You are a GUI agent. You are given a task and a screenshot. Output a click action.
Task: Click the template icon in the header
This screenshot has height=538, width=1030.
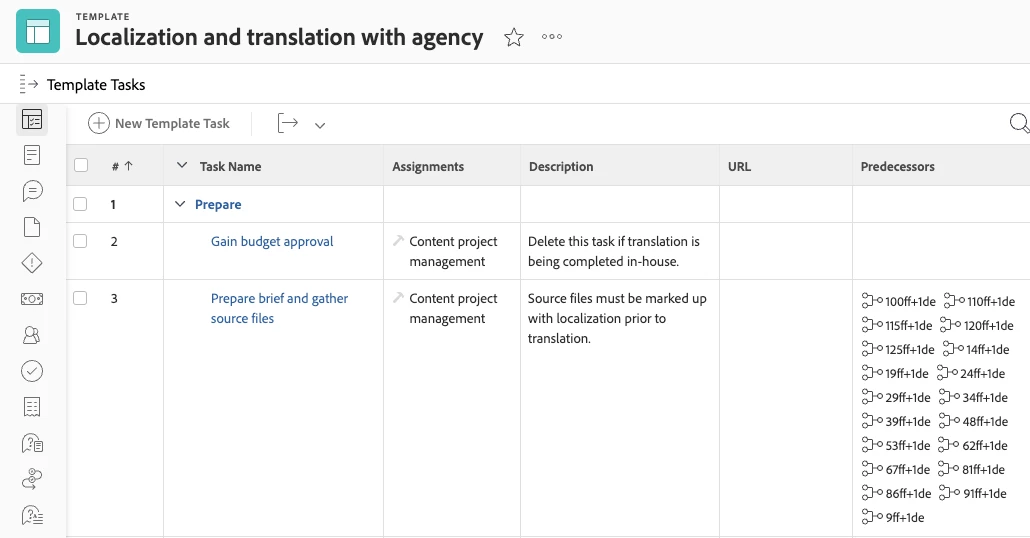38,31
